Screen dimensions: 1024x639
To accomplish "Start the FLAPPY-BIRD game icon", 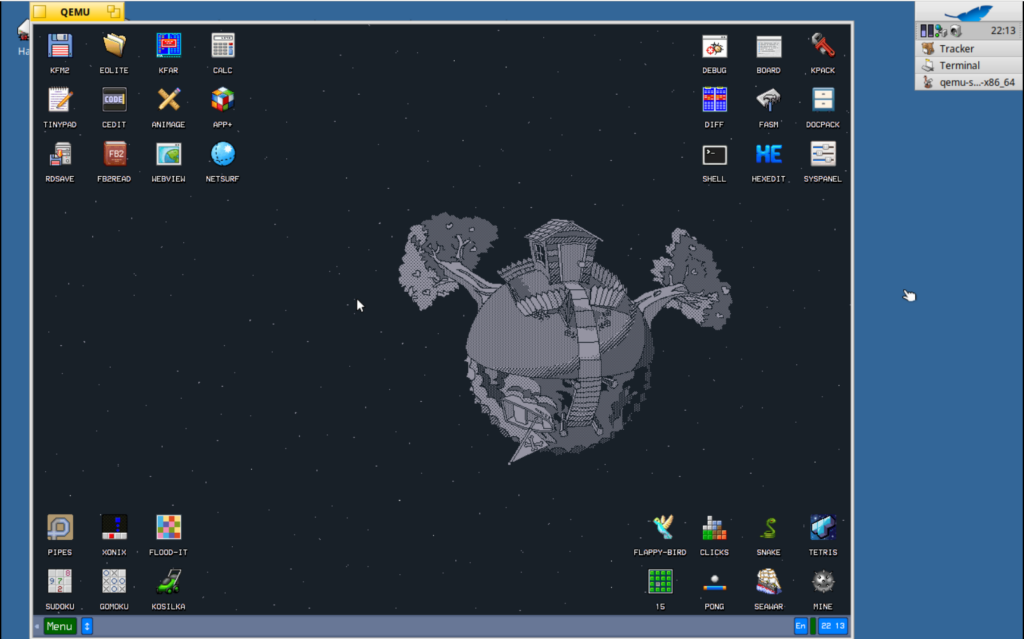I will [x=660, y=528].
